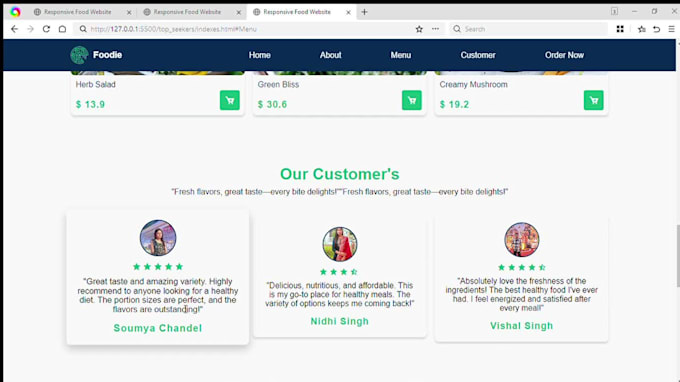The width and height of the screenshot is (680, 382).
Task: Open the bookmarks list icon
Action: tap(641, 29)
